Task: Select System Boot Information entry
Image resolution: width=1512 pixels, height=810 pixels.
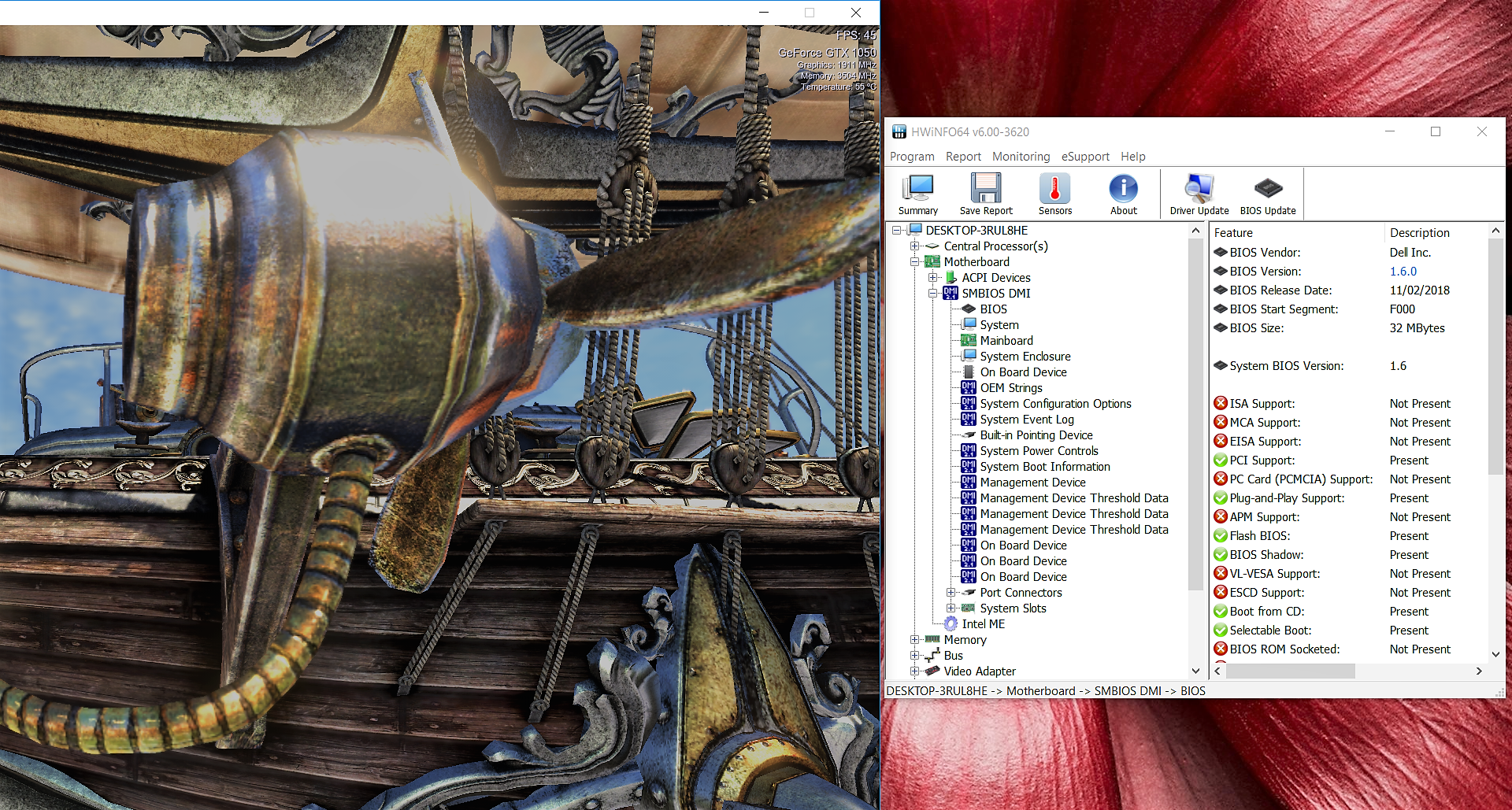Action: click(x=1045, y=466)
